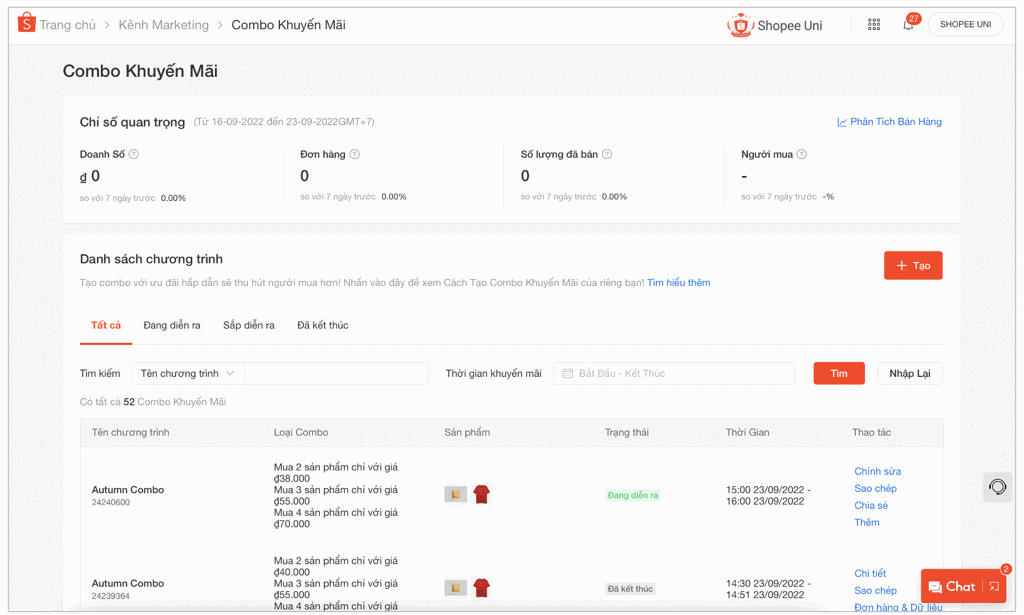The width and height of the screenshot is (1024, 615).
Task: Open the Tìm hiểu thêm link
Action: (x=679, y=283)
